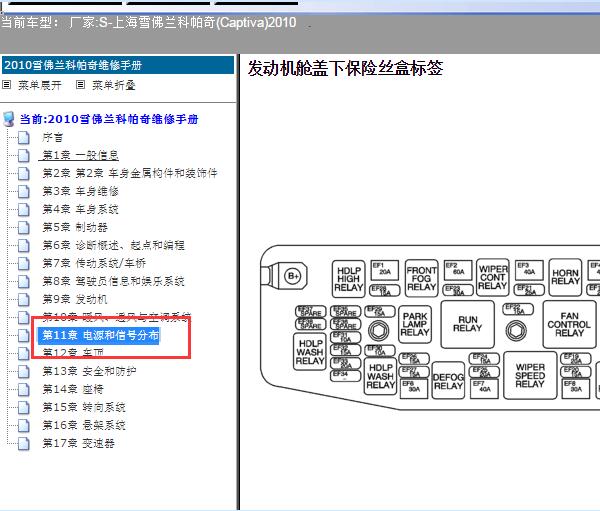
Task: Open 第9章 发动机 chapter
Action: coord(75,299)
